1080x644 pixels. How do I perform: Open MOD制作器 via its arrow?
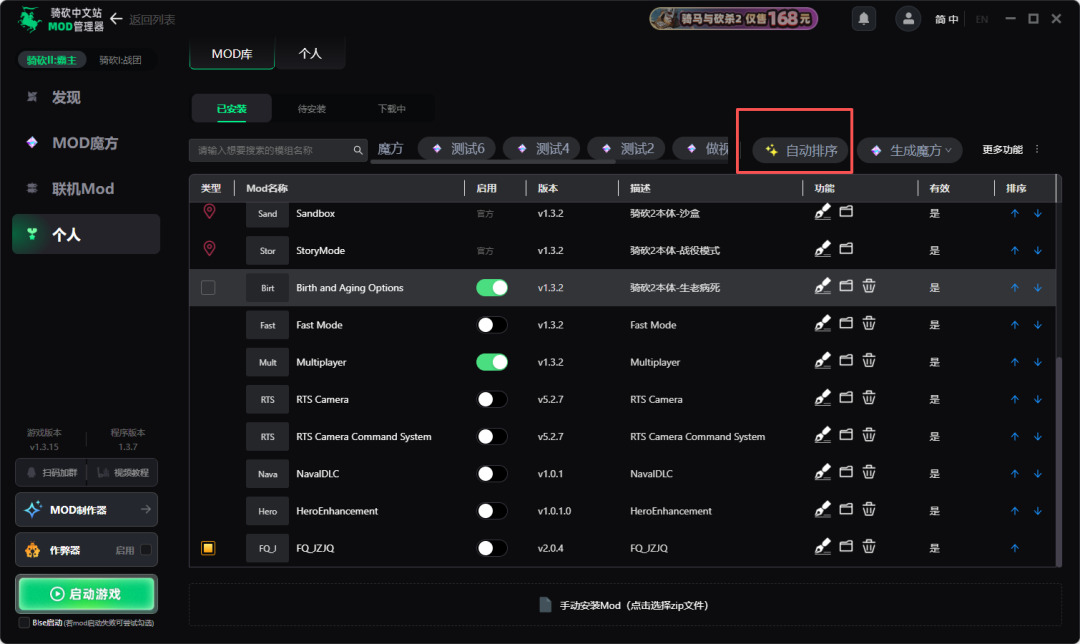click(x=145, y=510)
